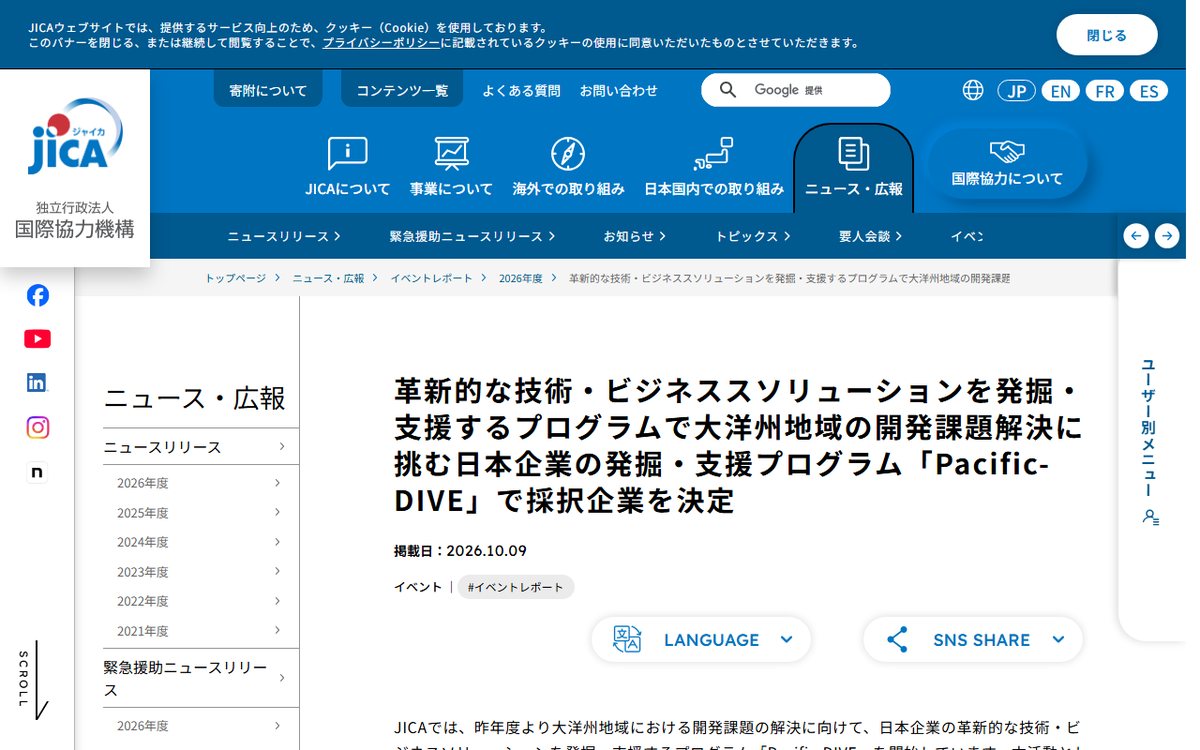Go to トップページ breadcrumb
The image size is (1200, 750).
point(236,278)
